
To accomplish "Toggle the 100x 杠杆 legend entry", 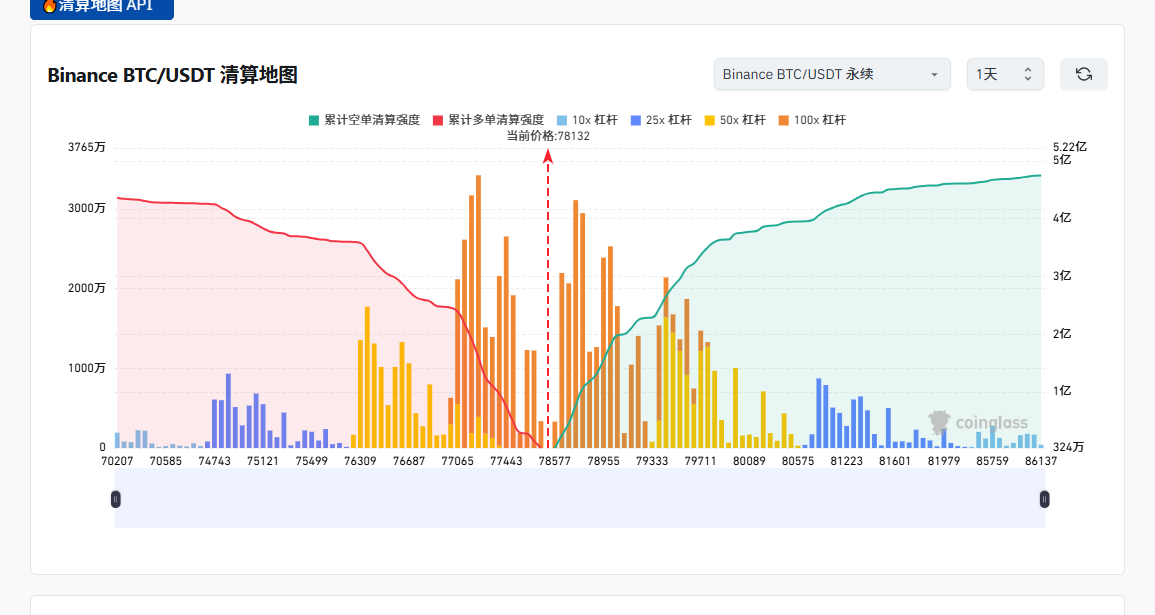I will (x=812, y=120).
